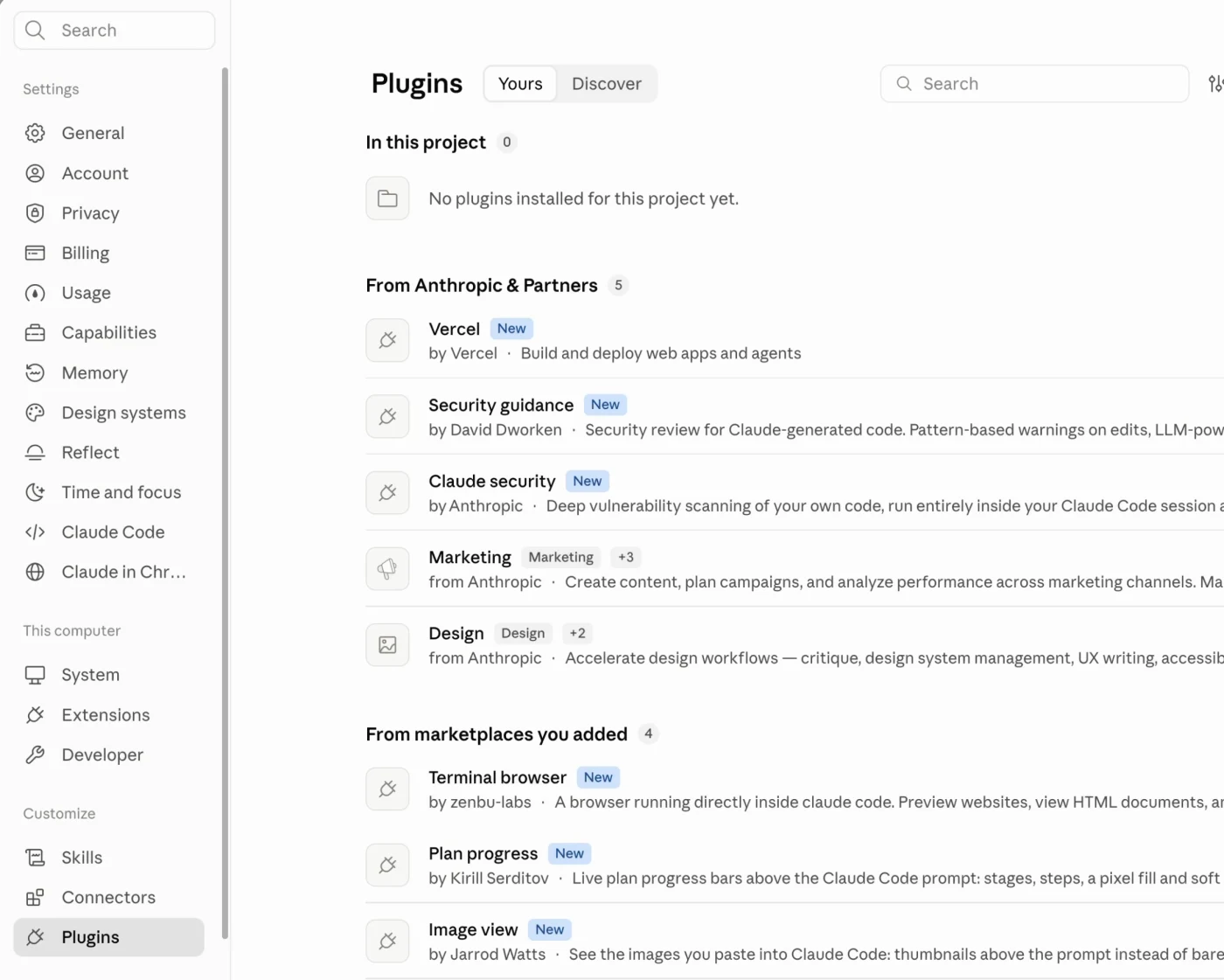
Task: Click the Plugins search field
Action: click(1034, 84)
